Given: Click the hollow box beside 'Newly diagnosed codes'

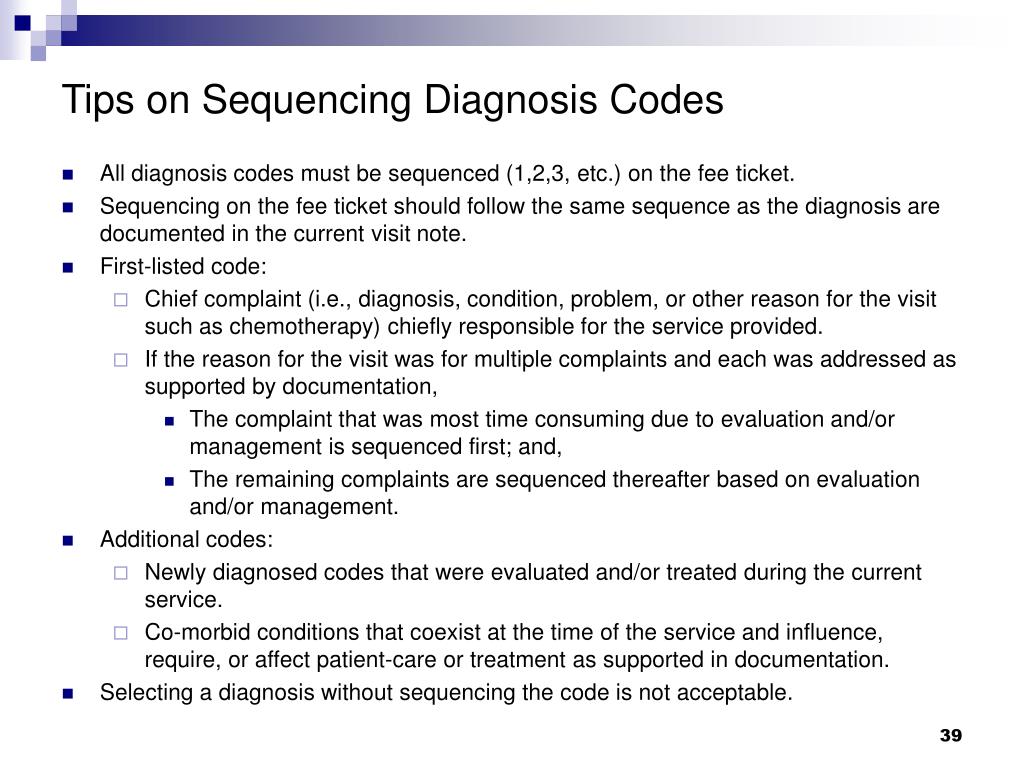Looking at the screenshot, I should (x=121, y=573).
